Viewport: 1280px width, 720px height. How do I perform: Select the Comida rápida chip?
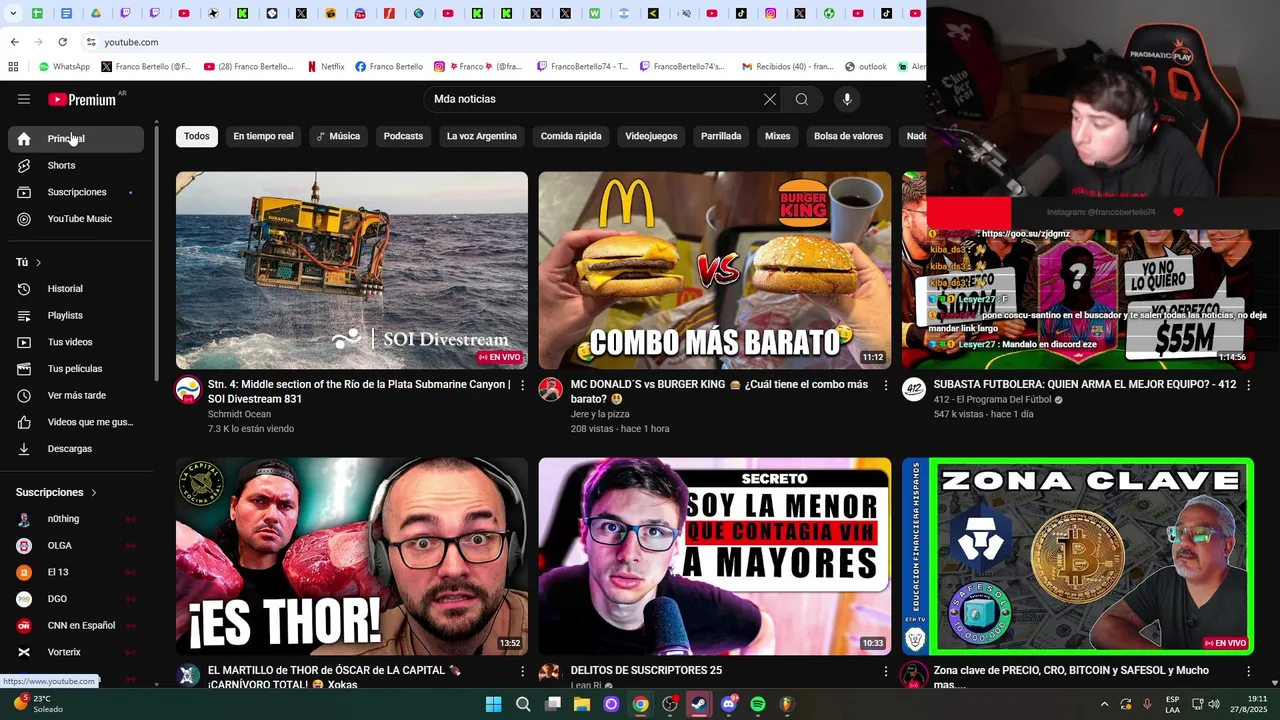571,136
